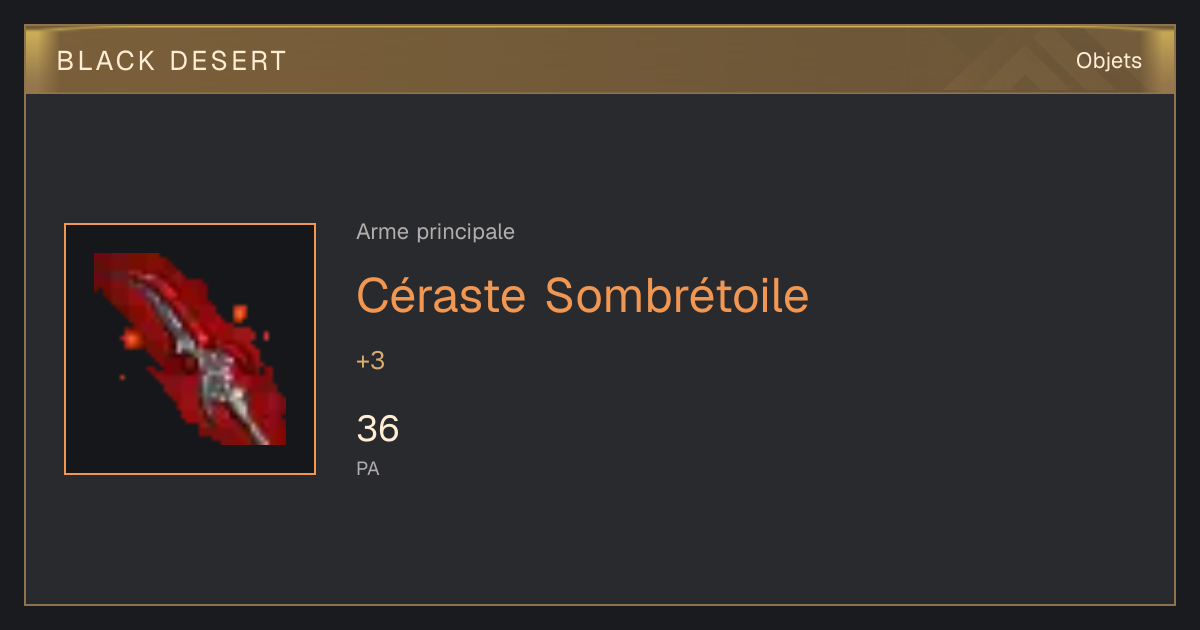The height and width of the screenshot is (630, 1200).
Task: Click the Arme principale type label
Action: pyautogui.click(x=435, y=232)
